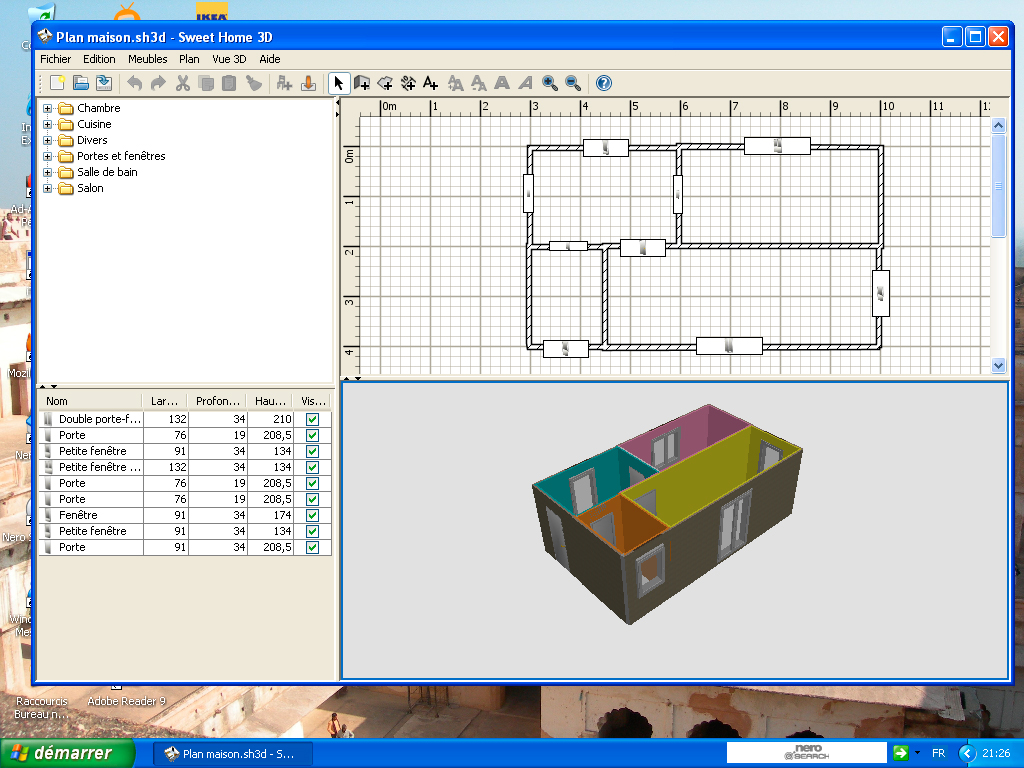
Task: Sort by the Hau… height column header
Action: [x=270, y=401]
